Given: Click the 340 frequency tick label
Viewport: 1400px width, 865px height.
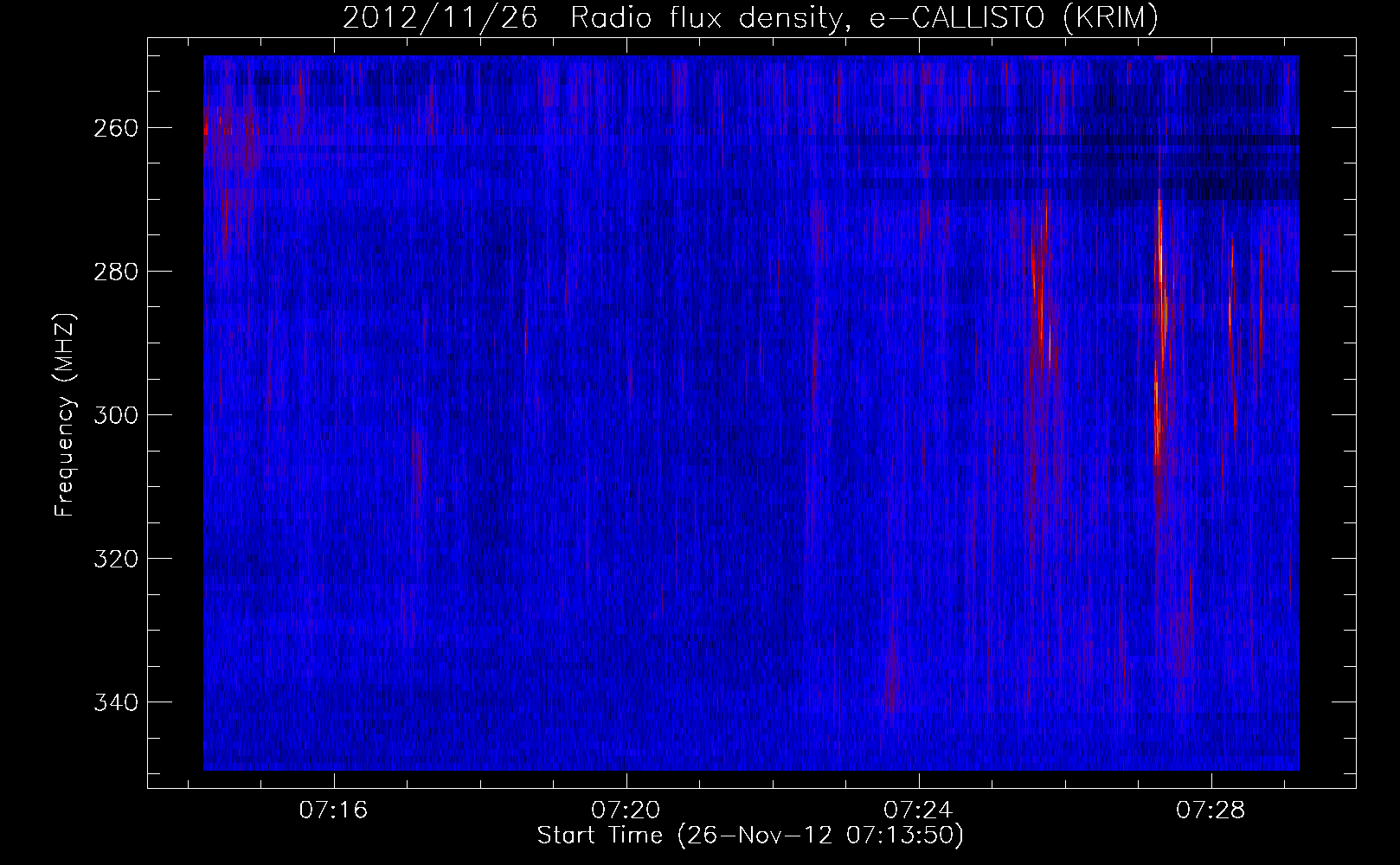Looking at the screenshot, I should click(114, 702).
